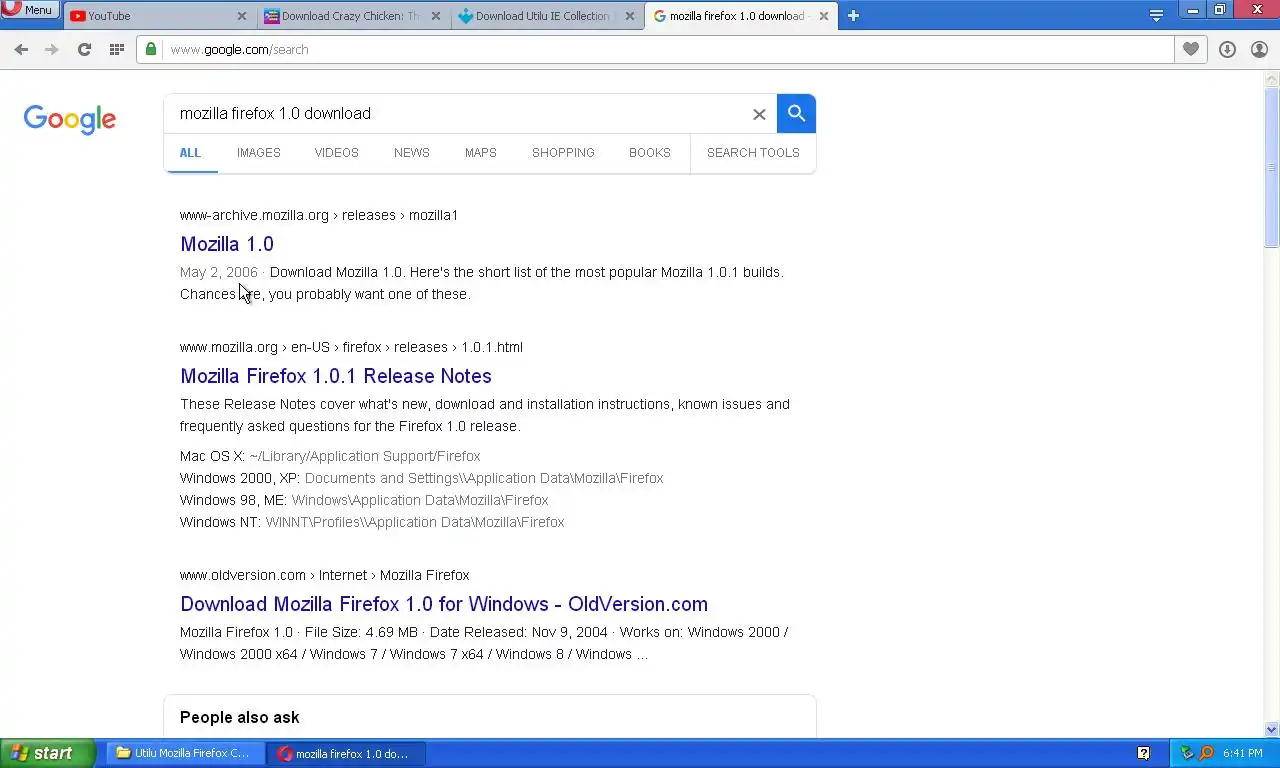Open the Speed Dial grid icon

(117, 49)
